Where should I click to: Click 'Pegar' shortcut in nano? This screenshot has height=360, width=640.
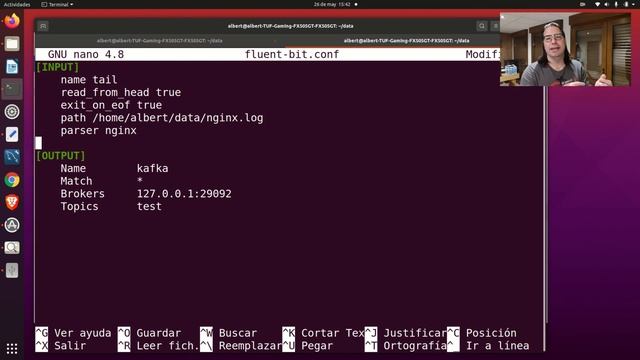point(307,346)
